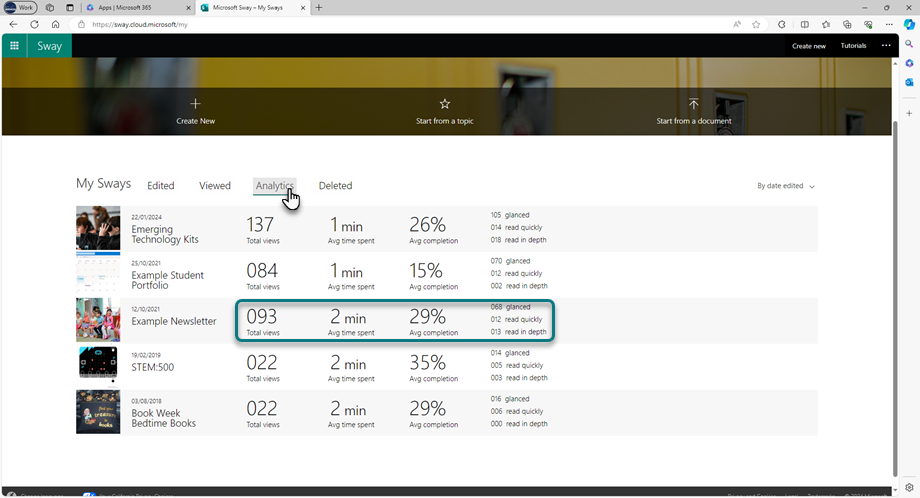Image resolution: width=920 pixels, height=498 pixels.
Task: Open the Microsoft 365 app launcher grid
Action: pyautogui.click(x=14, y=46)
